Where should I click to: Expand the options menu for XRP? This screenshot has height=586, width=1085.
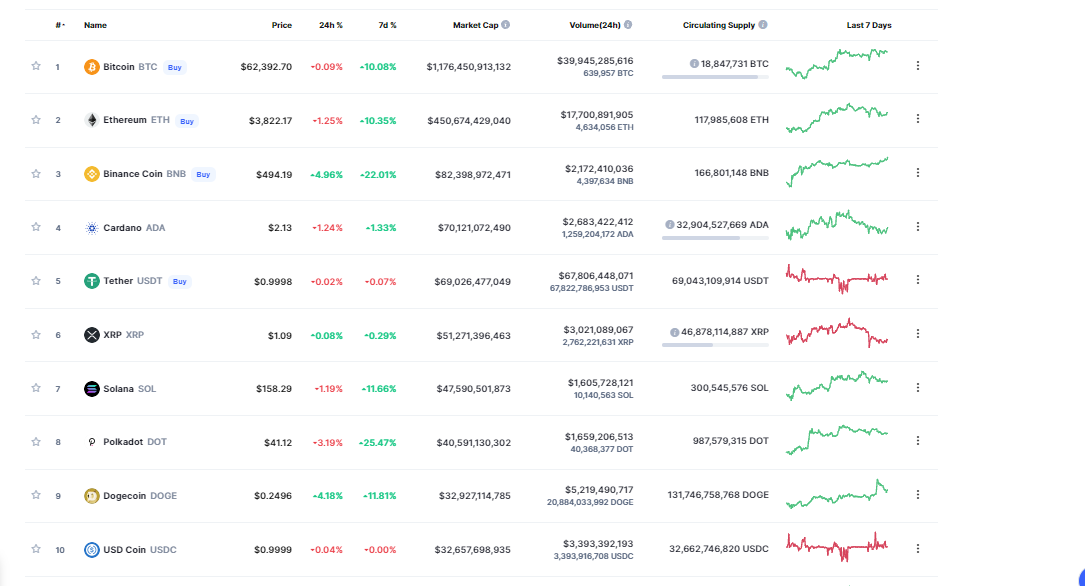[x=918, y=333]
